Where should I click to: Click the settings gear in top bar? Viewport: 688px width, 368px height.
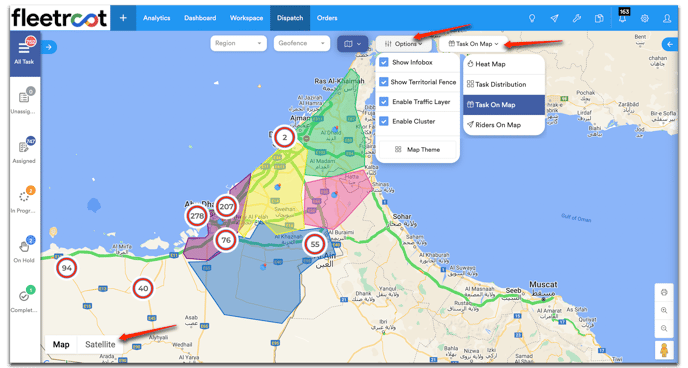click(x=645, y=18)
